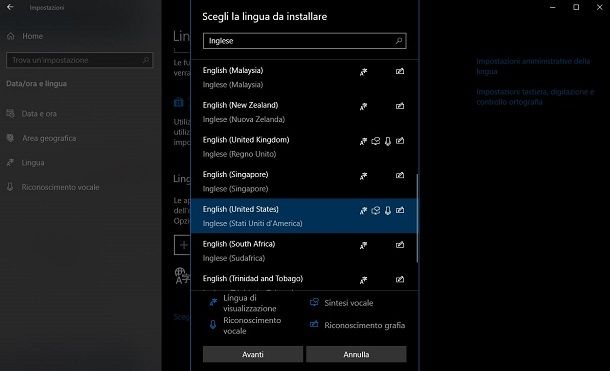Click the language search box containing Inglese
This screenshot has height=371, width=610.
(305, 41)
